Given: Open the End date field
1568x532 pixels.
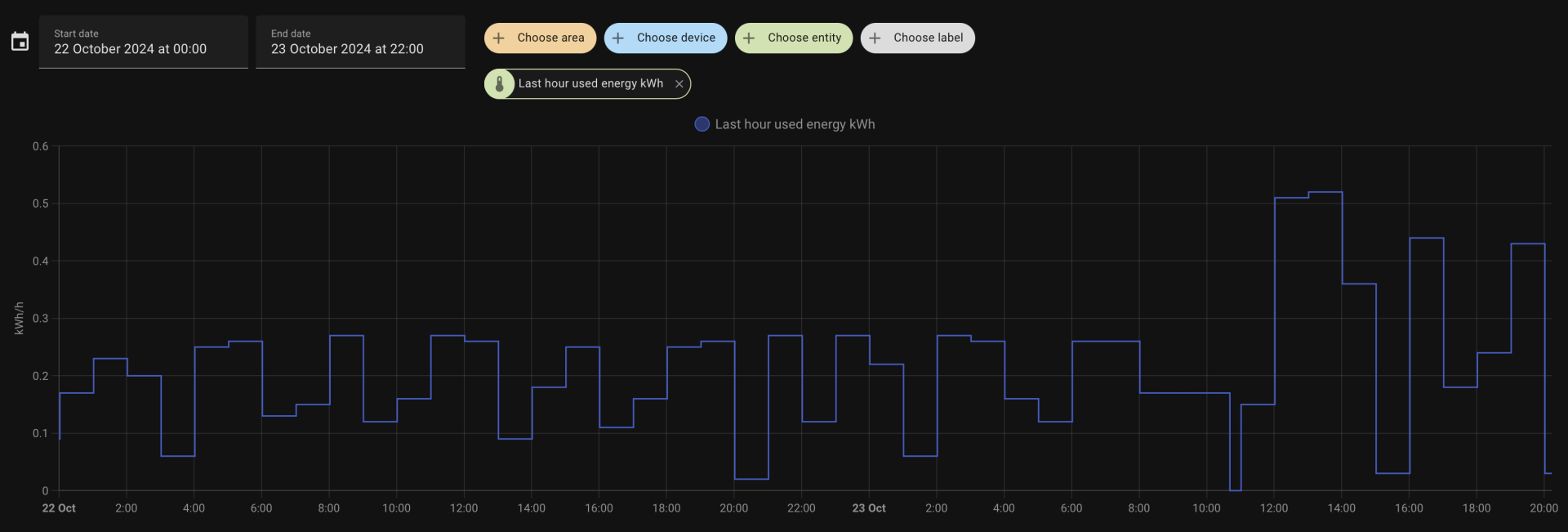Looking at the screenshot, I should [360, 42].
